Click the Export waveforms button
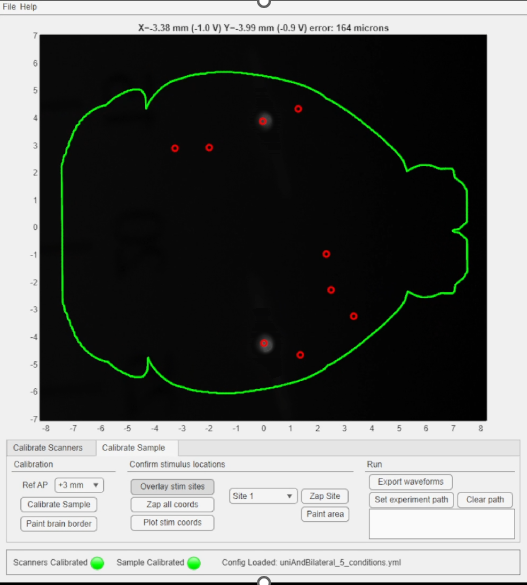This screenshot has height=585, width=527. [411, 482]
